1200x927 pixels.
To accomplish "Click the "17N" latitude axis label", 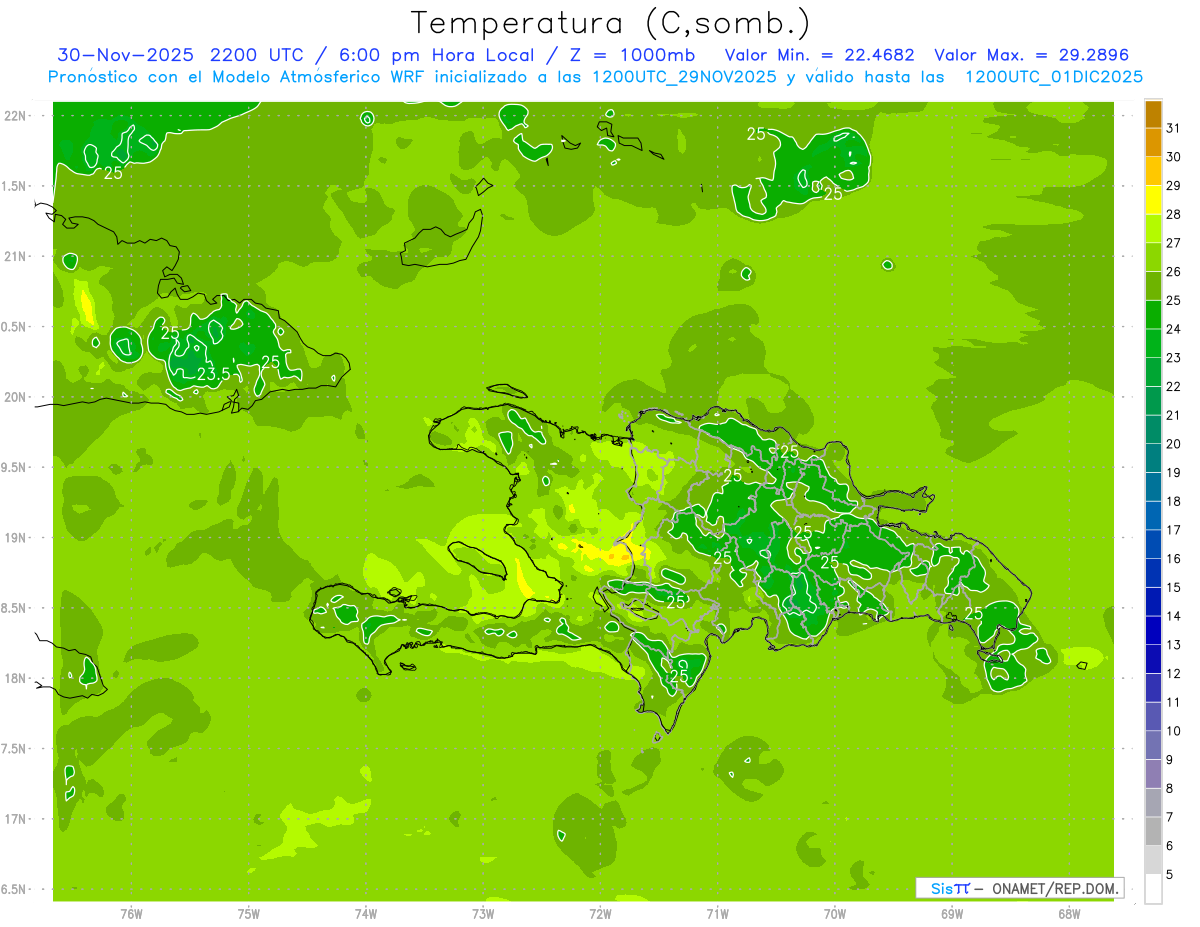I will (16, 819).
